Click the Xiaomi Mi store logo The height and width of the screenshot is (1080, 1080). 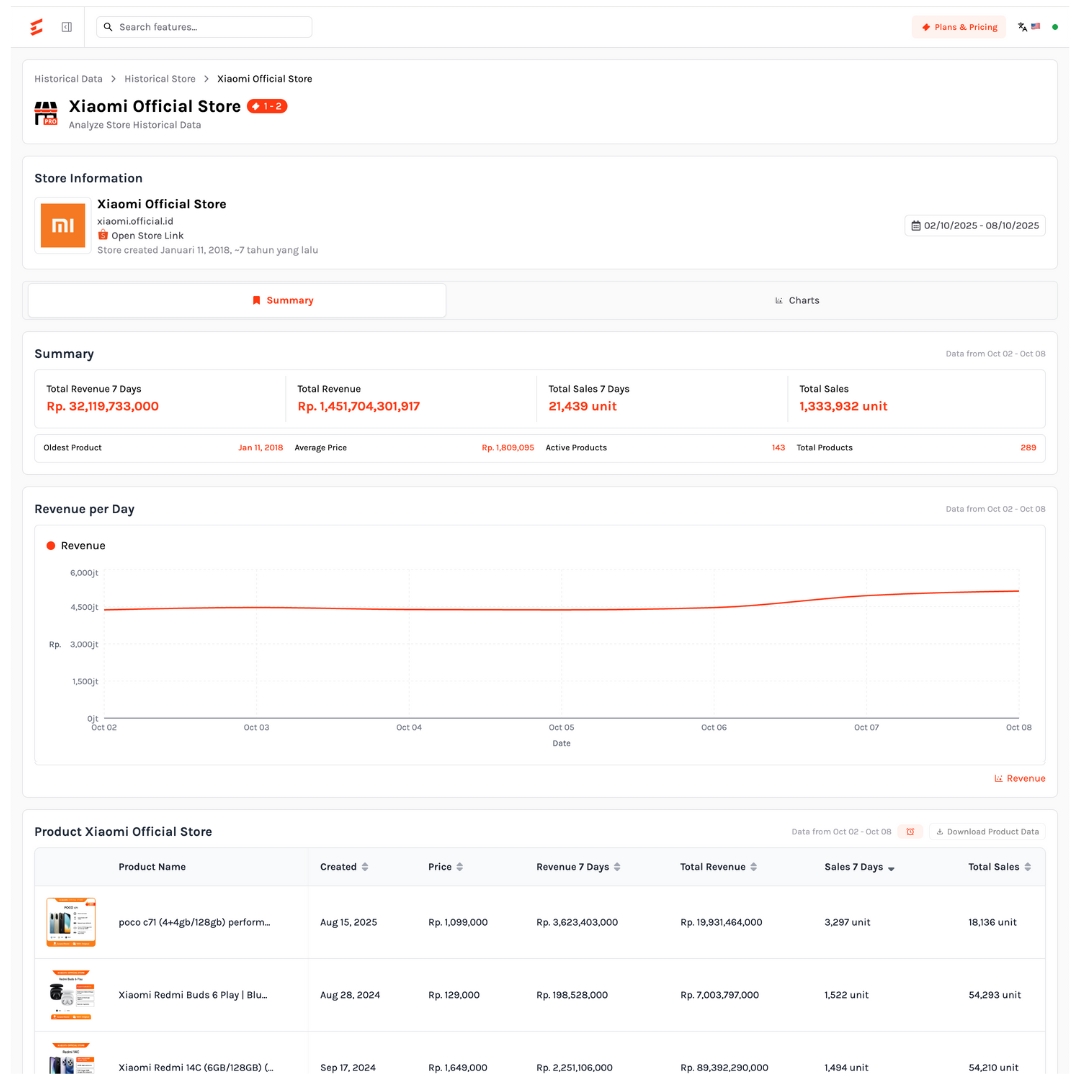pos(62,225)
